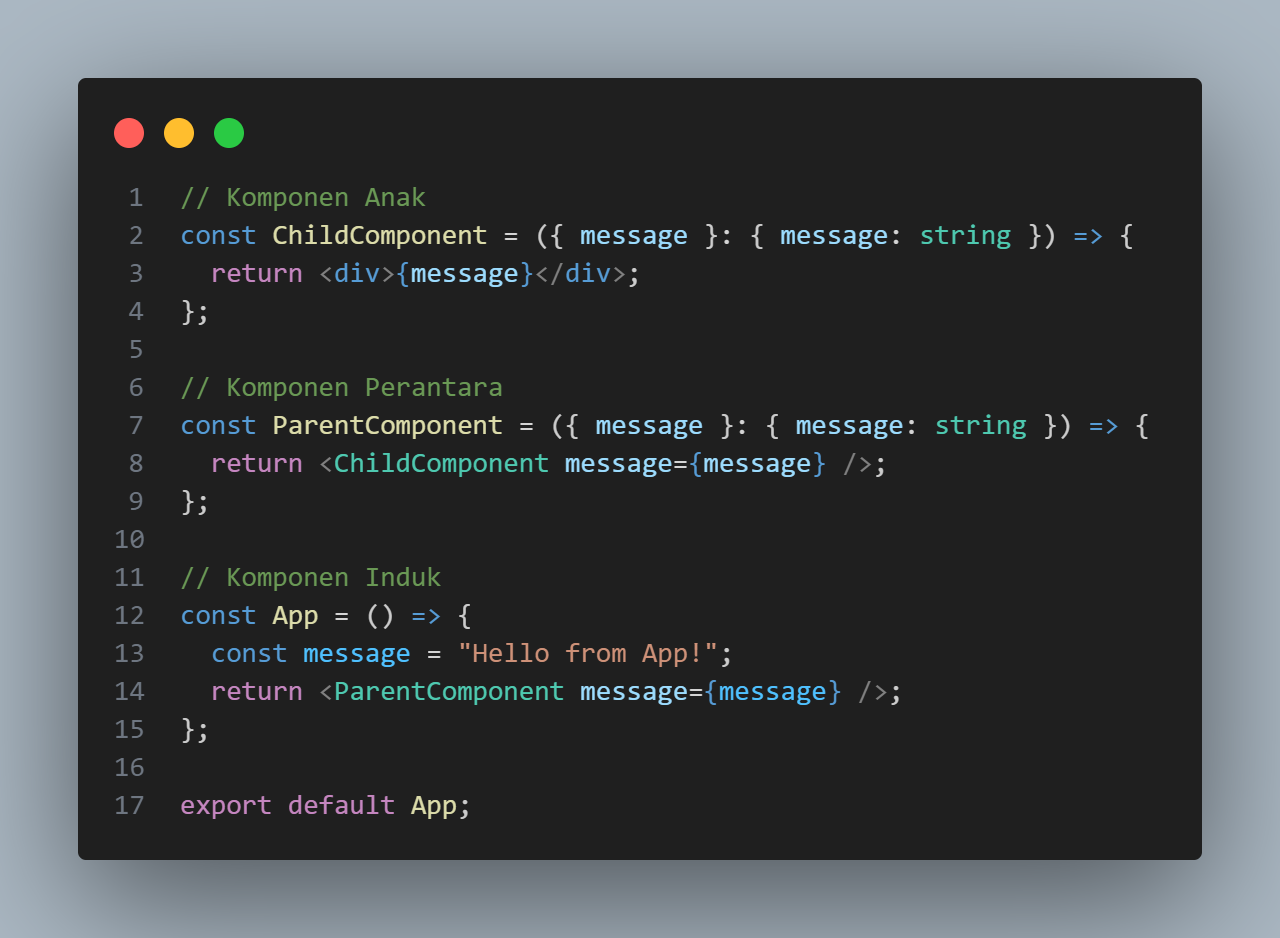Click ParentComponent in the line 7 declaration
The width and height of the screenshot is (1280, 938).
coord(388,426)
